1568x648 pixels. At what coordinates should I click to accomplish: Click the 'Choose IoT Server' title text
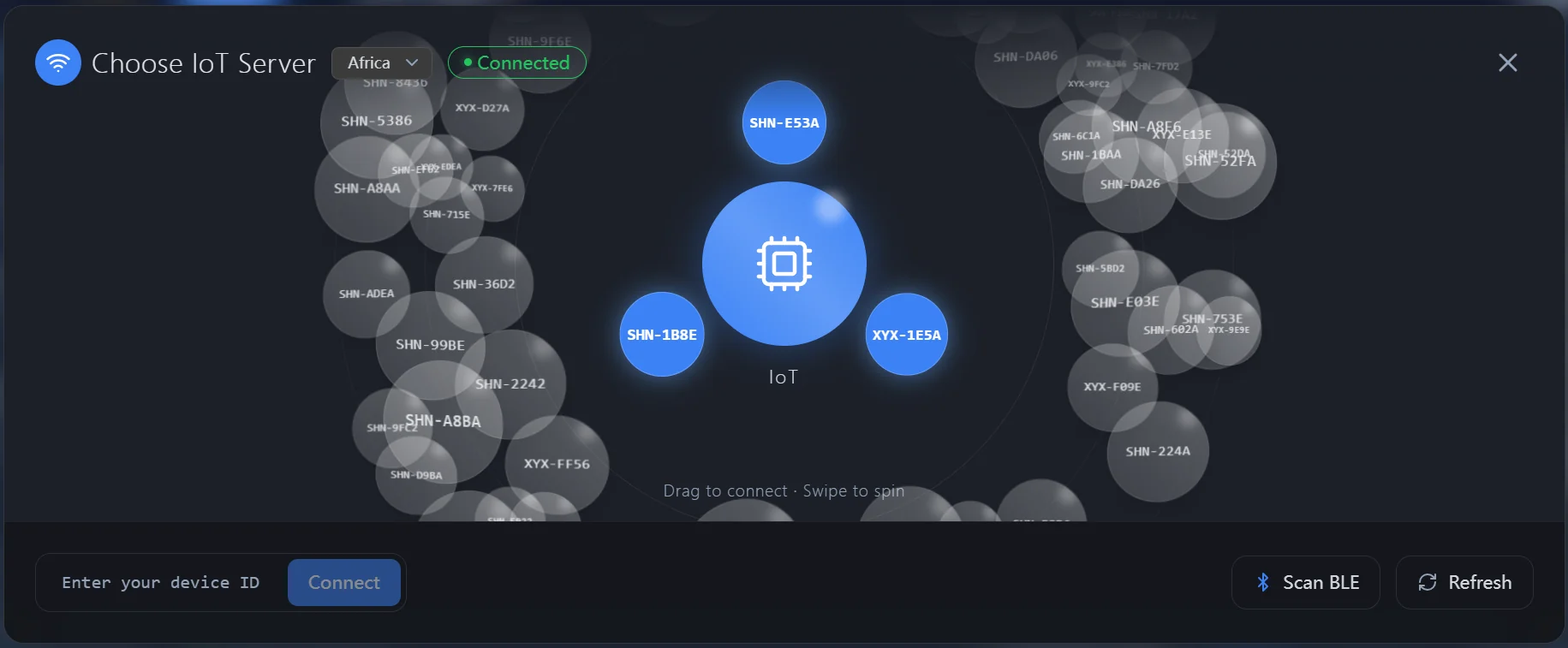pyautogui.click(x=204, y=63)
